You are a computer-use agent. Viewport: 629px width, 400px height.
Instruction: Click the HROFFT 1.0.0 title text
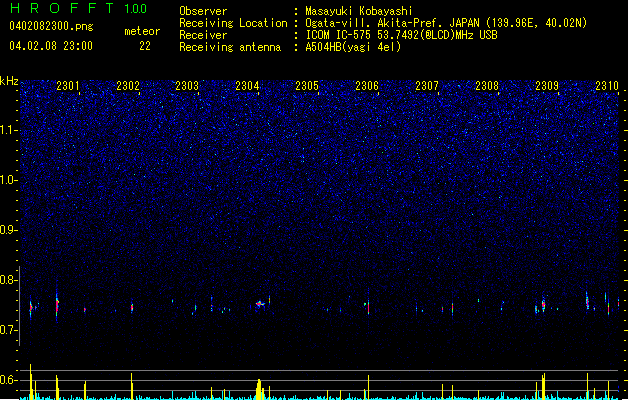(78, 8)
